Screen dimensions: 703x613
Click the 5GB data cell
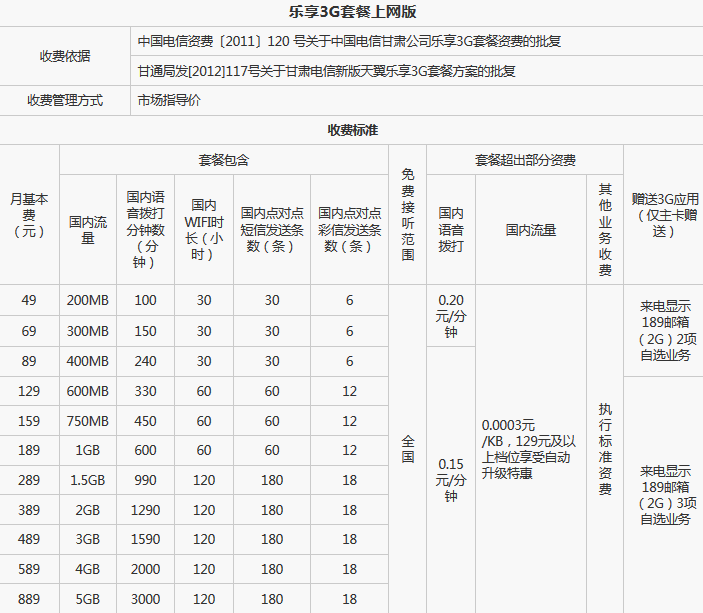point(88,599)
